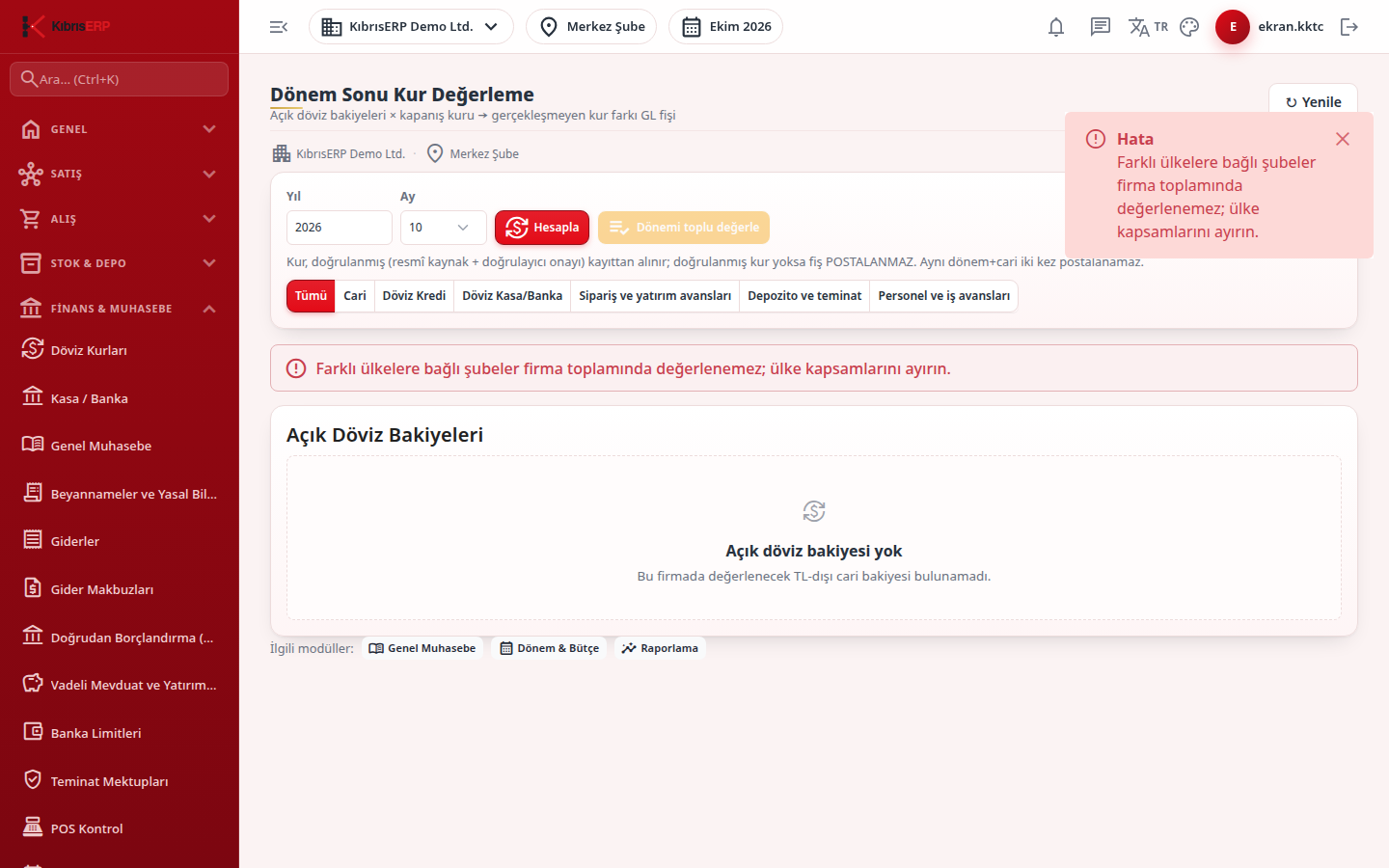The height and width of the screenshot is (868, 1389).
Task: Open Kasa / Banka module
Action: point(120,398)
